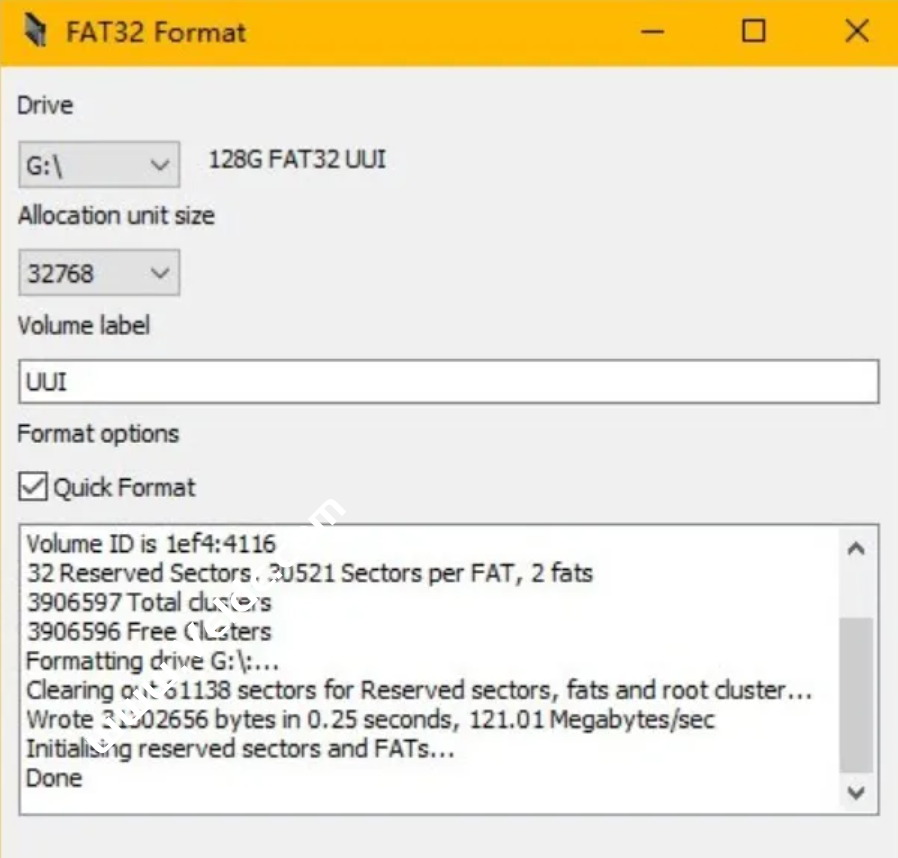Click the minimize icon in title bar
Image resolution: width=898 pixels, height=858 pixels.
click(652, 31)
